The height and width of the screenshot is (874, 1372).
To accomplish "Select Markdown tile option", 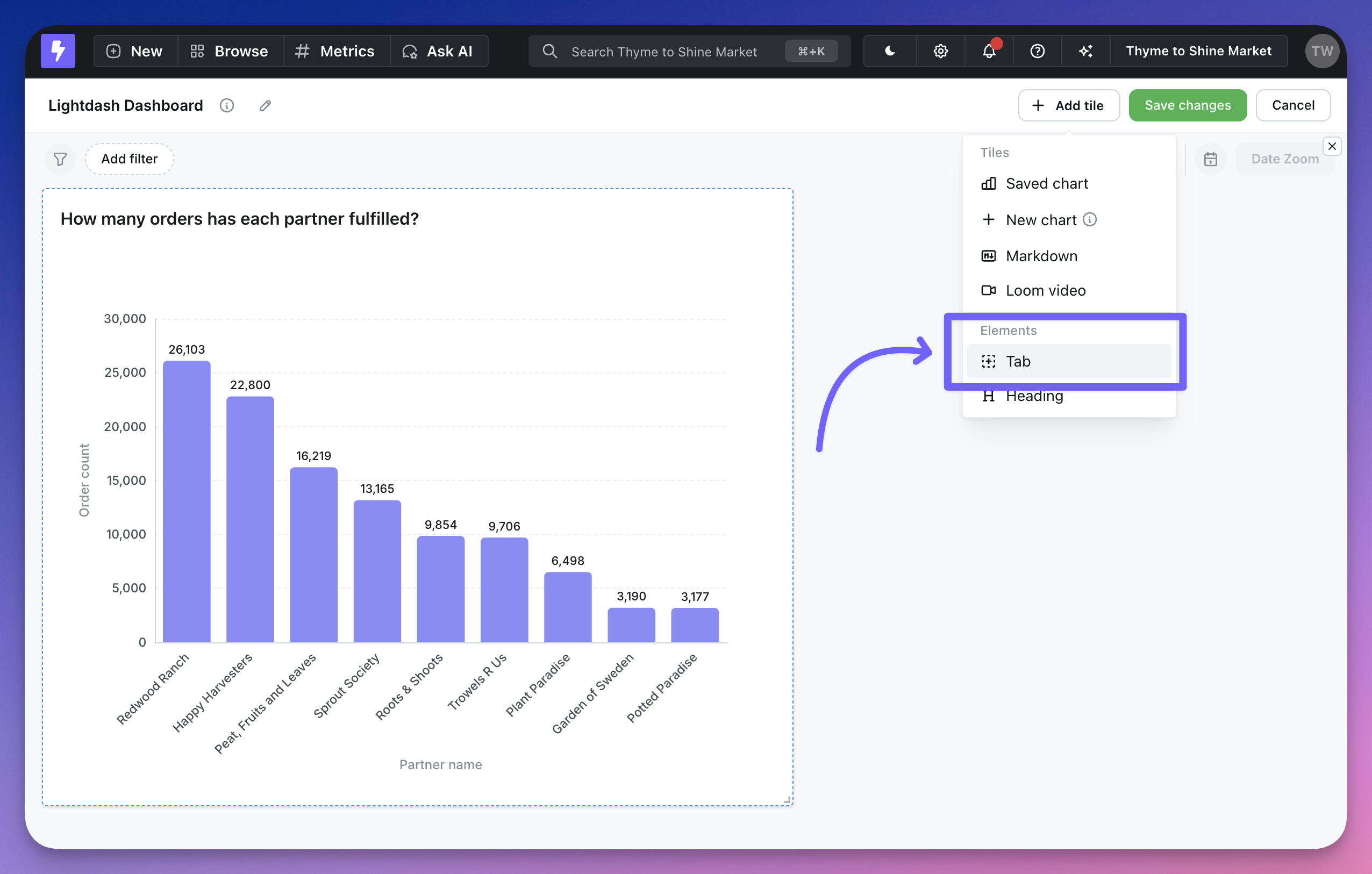I will click(x=1041, y=256).
